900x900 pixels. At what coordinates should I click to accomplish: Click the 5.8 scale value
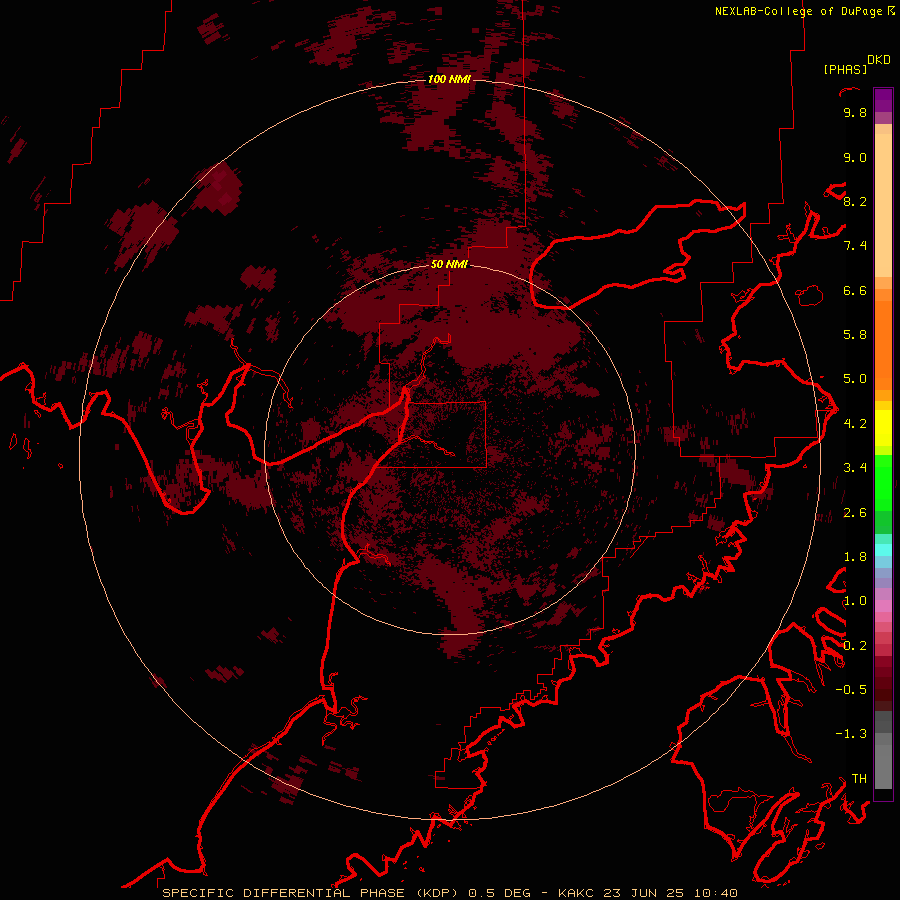coord(855,335)
